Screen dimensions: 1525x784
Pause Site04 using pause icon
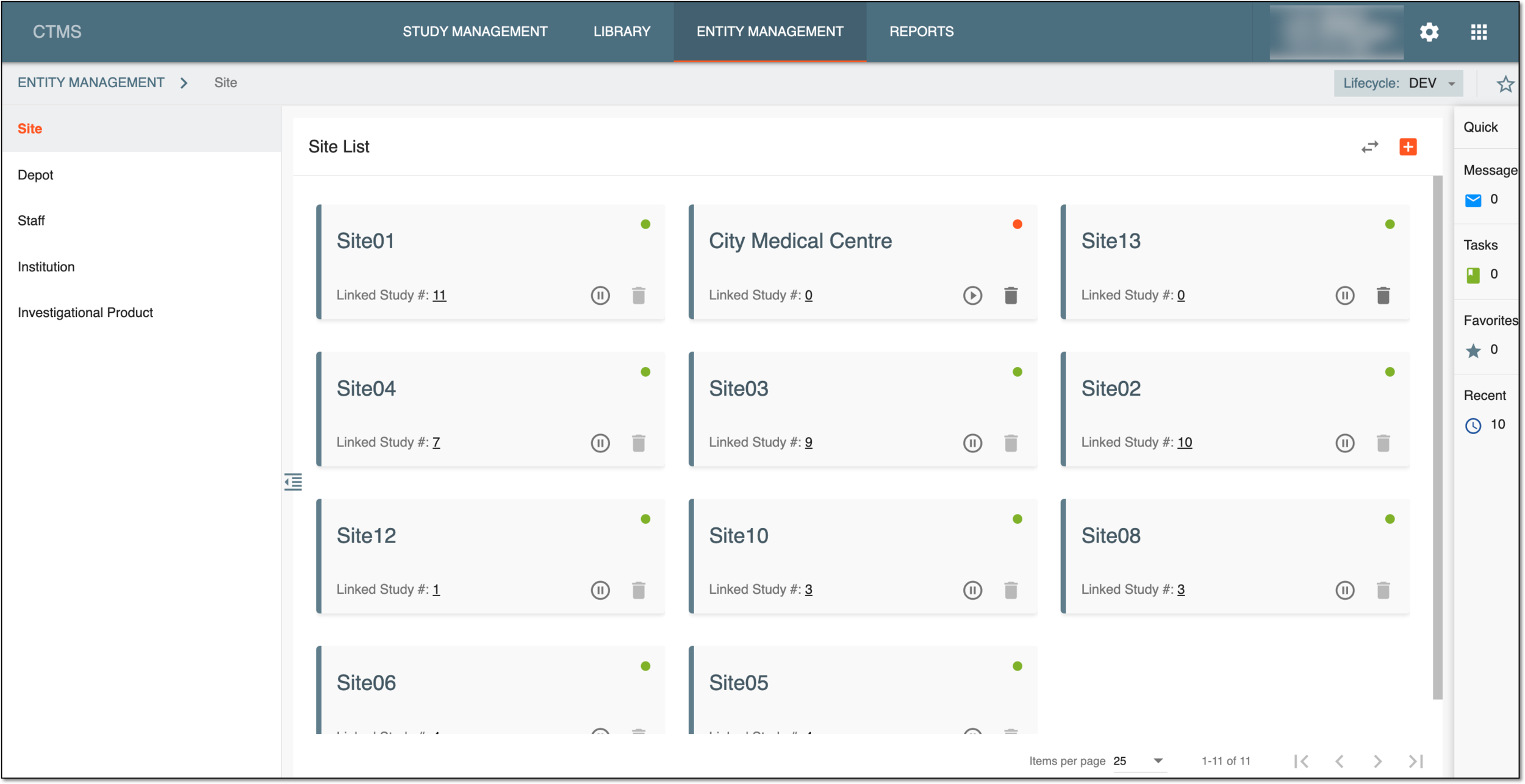600,443
